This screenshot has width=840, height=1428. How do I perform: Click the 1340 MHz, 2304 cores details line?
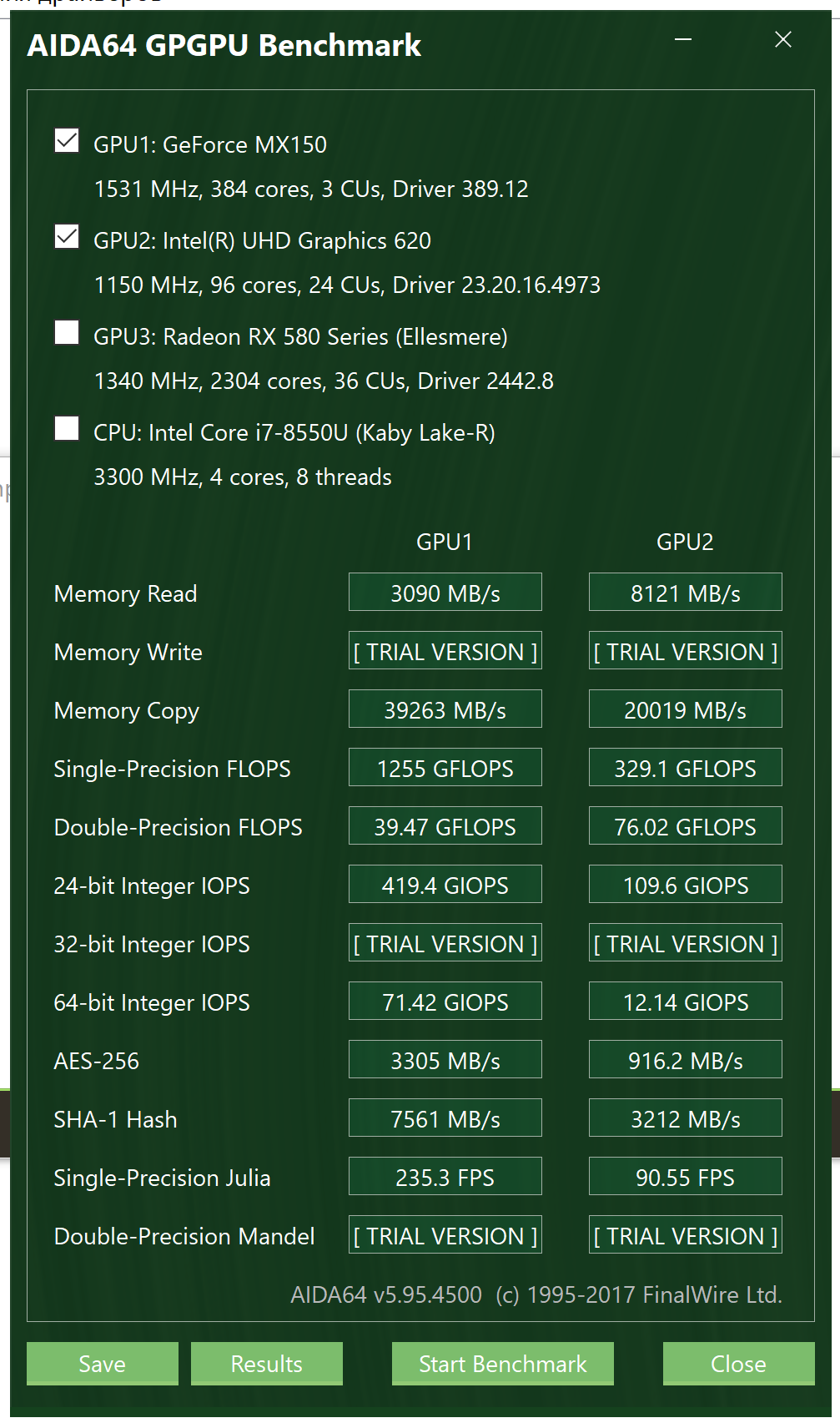(x=324, y=381)
